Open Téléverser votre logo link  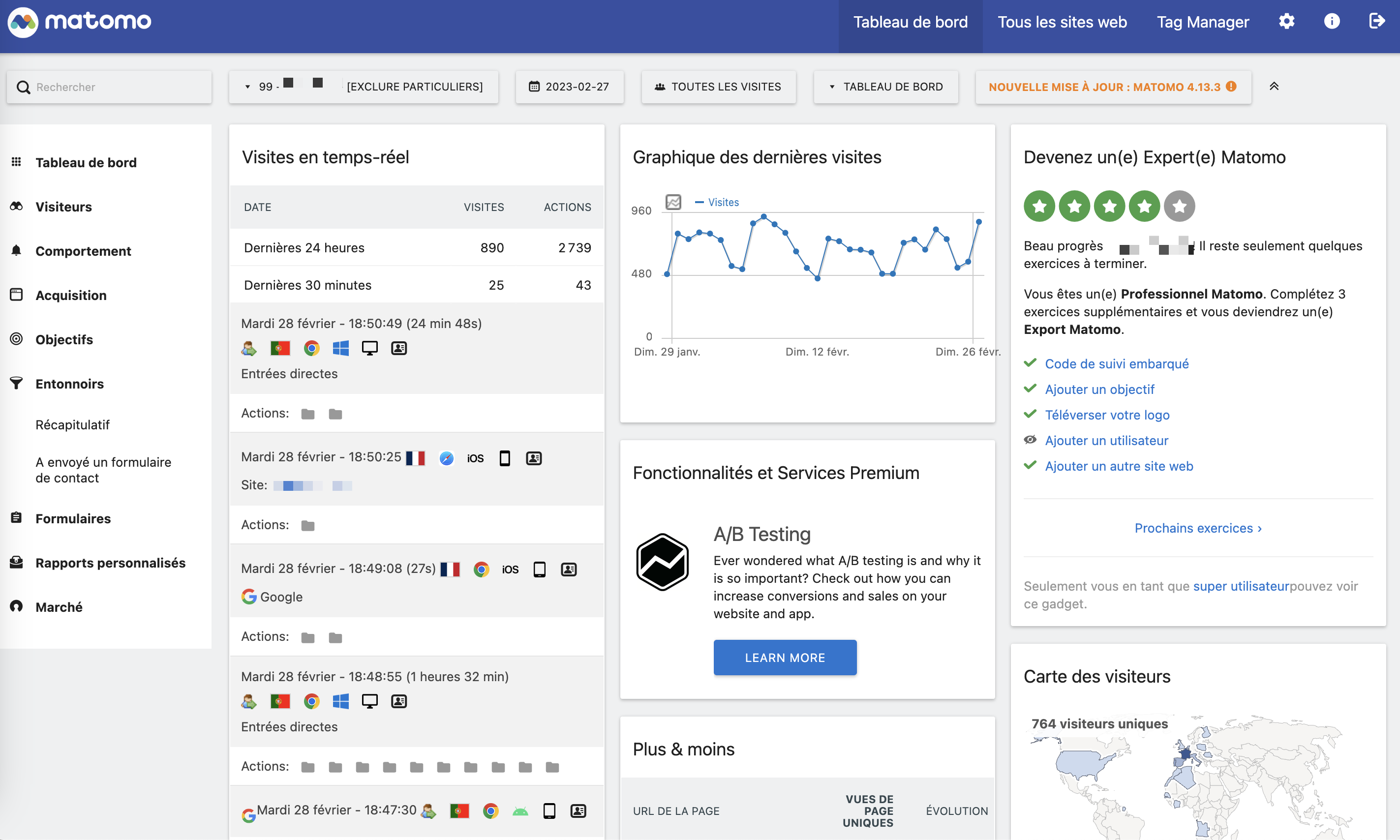tap(1107, 414)
